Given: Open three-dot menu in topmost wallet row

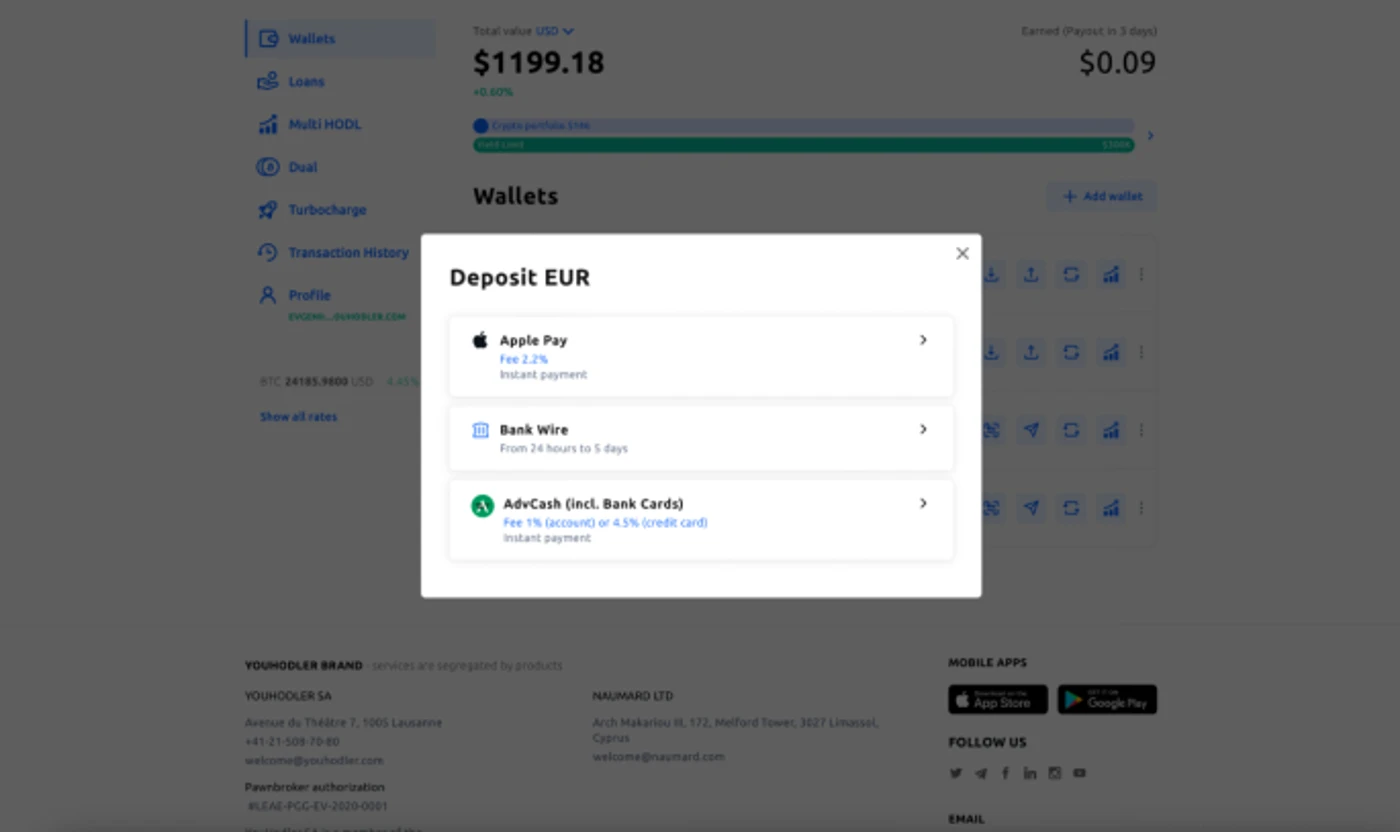Looking at the screenshot, I should [x=1141, y=274].
